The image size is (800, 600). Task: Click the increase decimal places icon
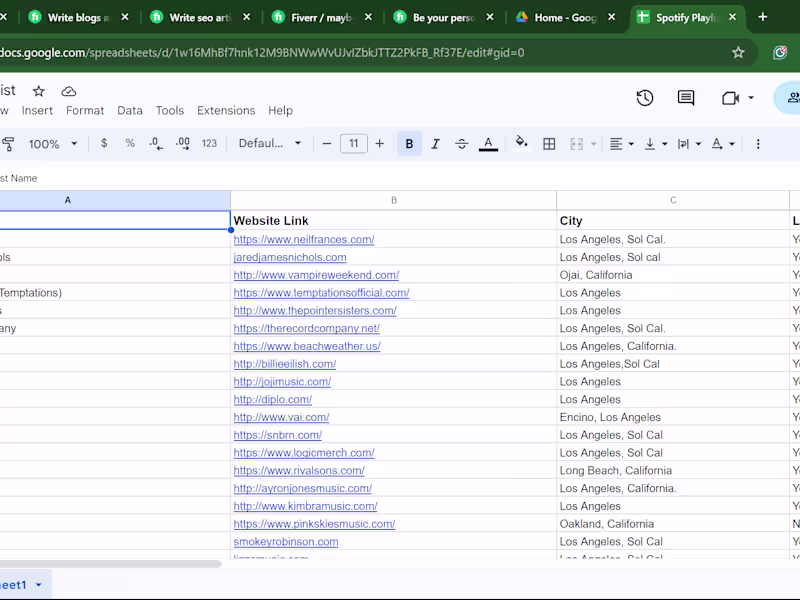pos(181,143)
